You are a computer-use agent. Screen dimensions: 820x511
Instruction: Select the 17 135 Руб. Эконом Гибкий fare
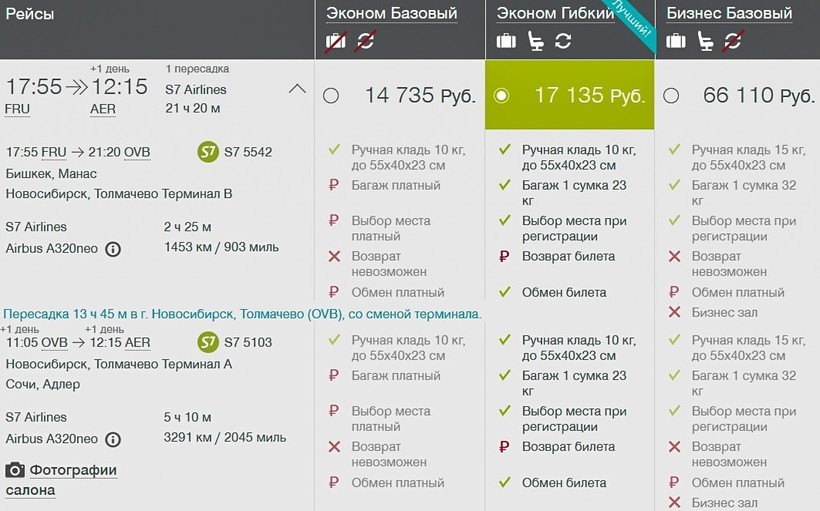coord(502,96)
